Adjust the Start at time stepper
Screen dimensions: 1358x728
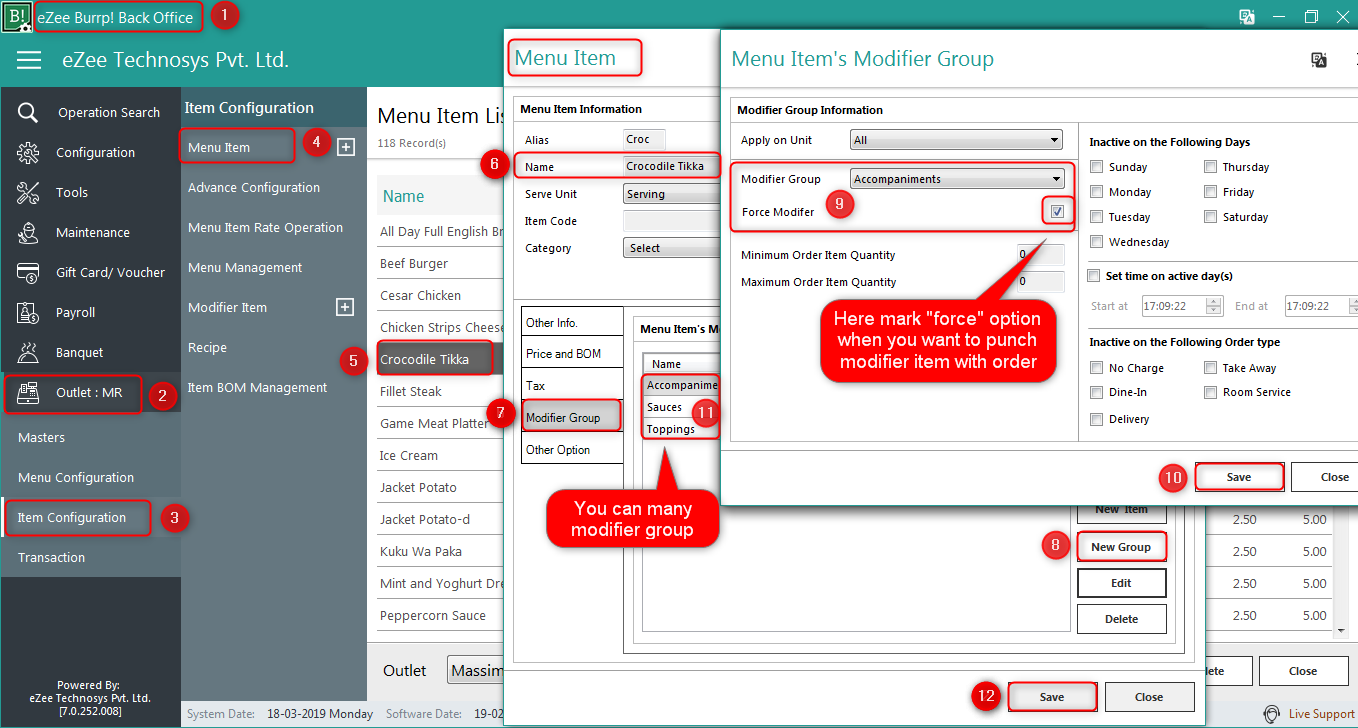1214,306
